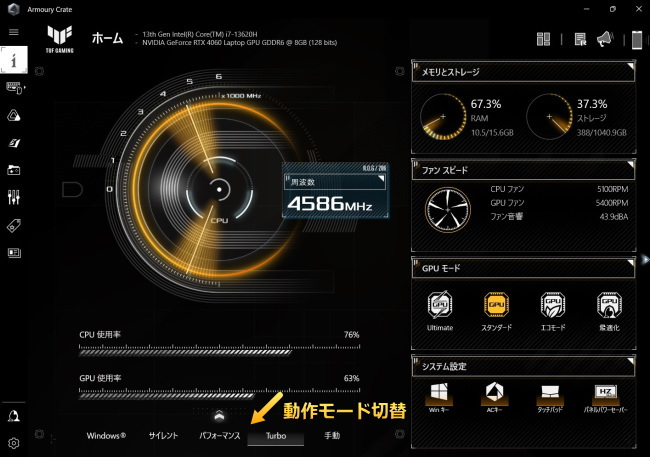Viewport: 650px width, 457px height.
Task: Open Aura Sync triangle icon in the sidebar
Action: [14, 116]
